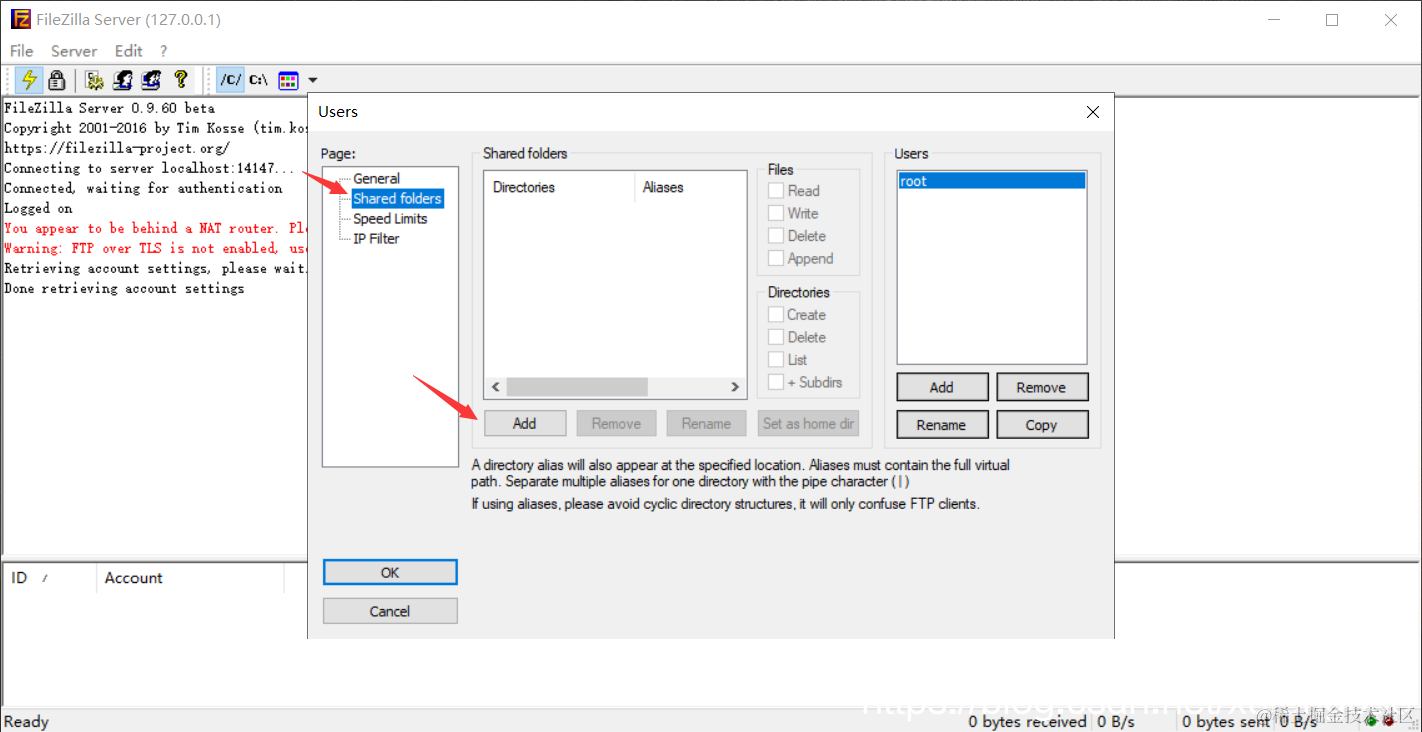Enable the Files Read checkbox
Image resolution: width=1422 pixels, height=732 pixels.
coord(776,191)
